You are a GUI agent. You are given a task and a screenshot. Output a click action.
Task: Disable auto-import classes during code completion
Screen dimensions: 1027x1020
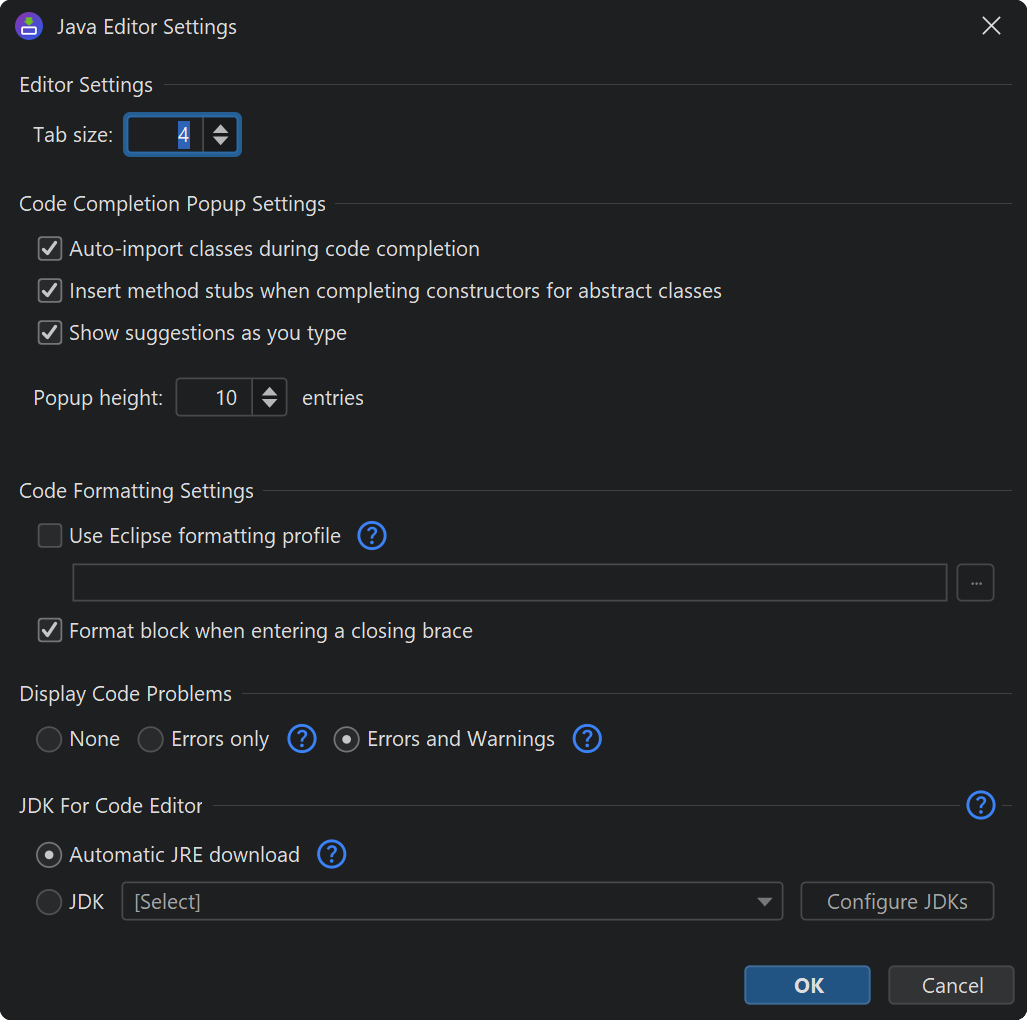50,249
